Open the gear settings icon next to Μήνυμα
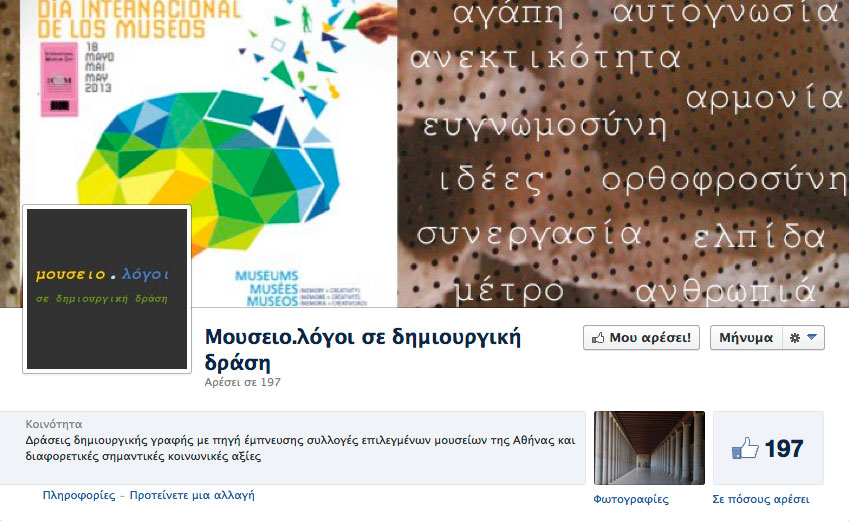Image resolution: width=849 pixels, height=521 pixels. (795, 338)
